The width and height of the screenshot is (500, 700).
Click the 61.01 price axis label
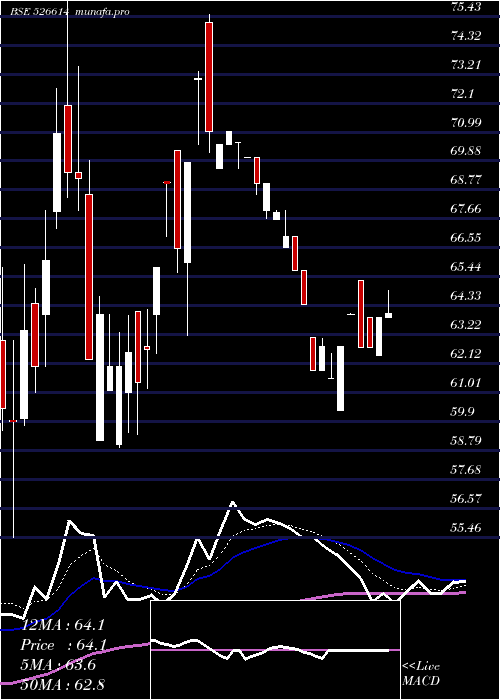[x=466, y=383]
